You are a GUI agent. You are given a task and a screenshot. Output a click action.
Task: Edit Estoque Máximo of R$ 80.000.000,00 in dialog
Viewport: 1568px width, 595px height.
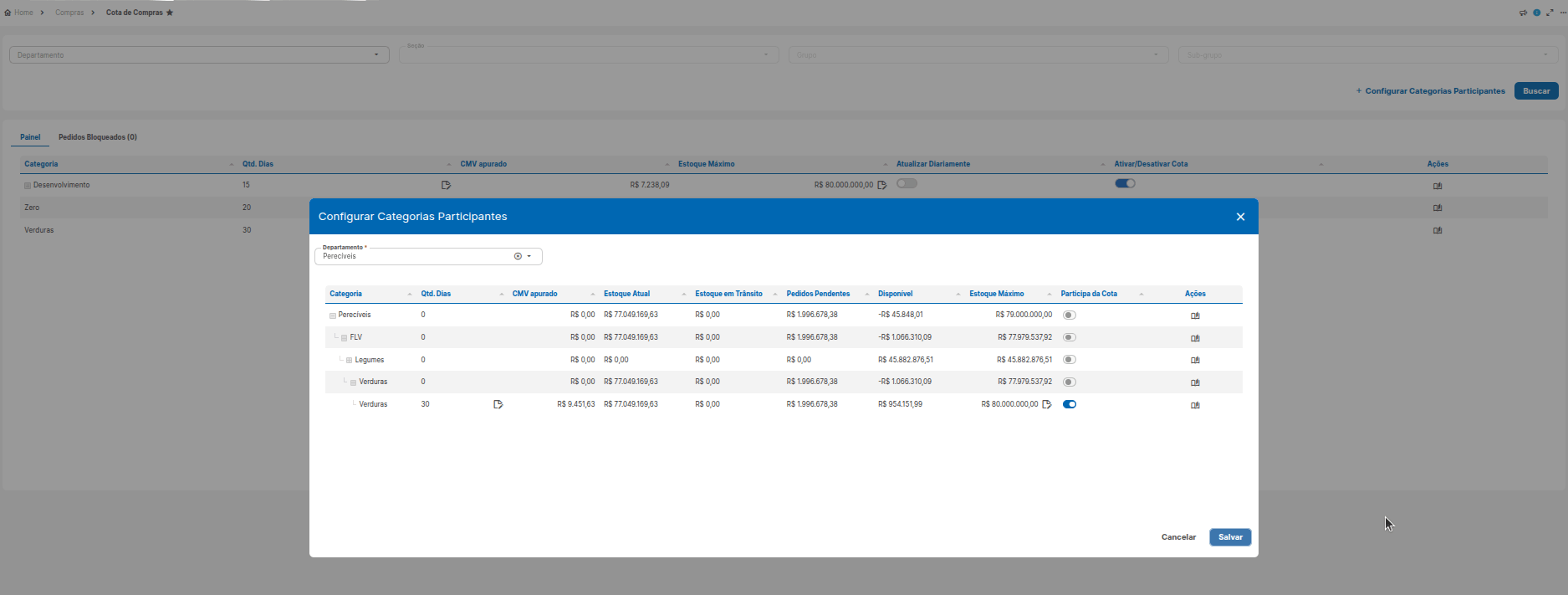pos(1046,404)
